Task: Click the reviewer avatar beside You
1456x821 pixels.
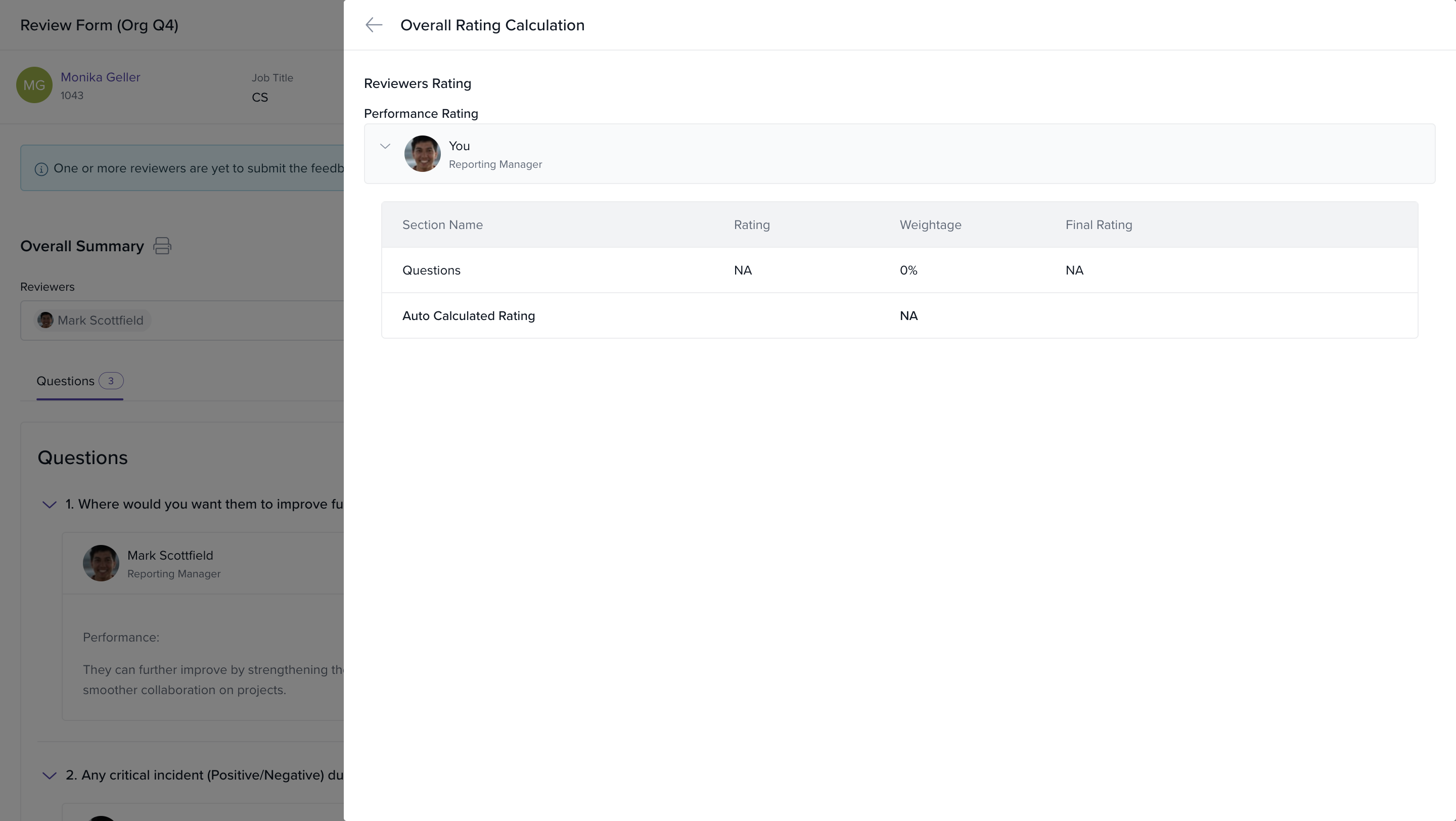Action: coord(422,154)
